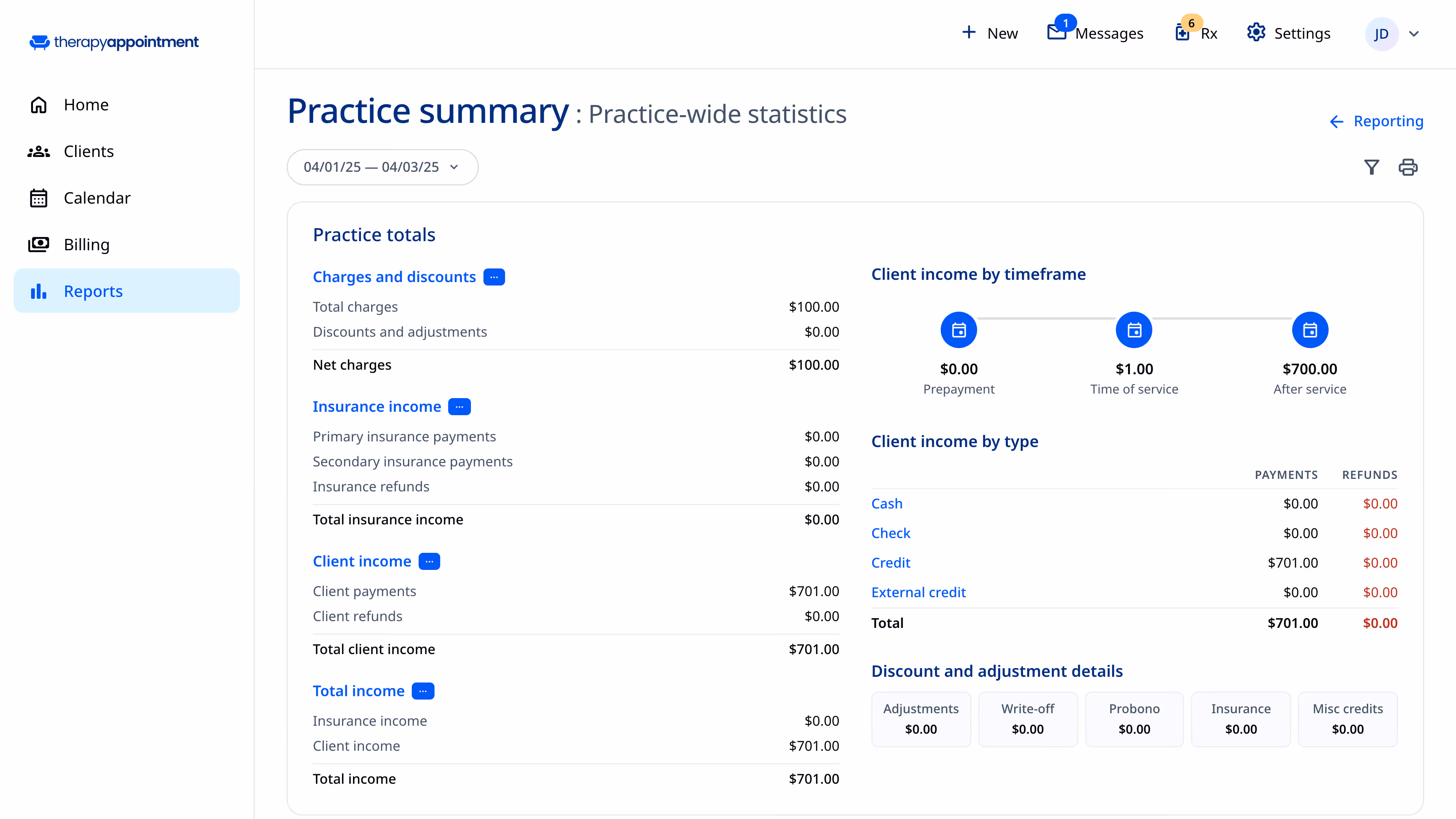
Task: Open the filter funnel icon
Action: coord(1371,167)
